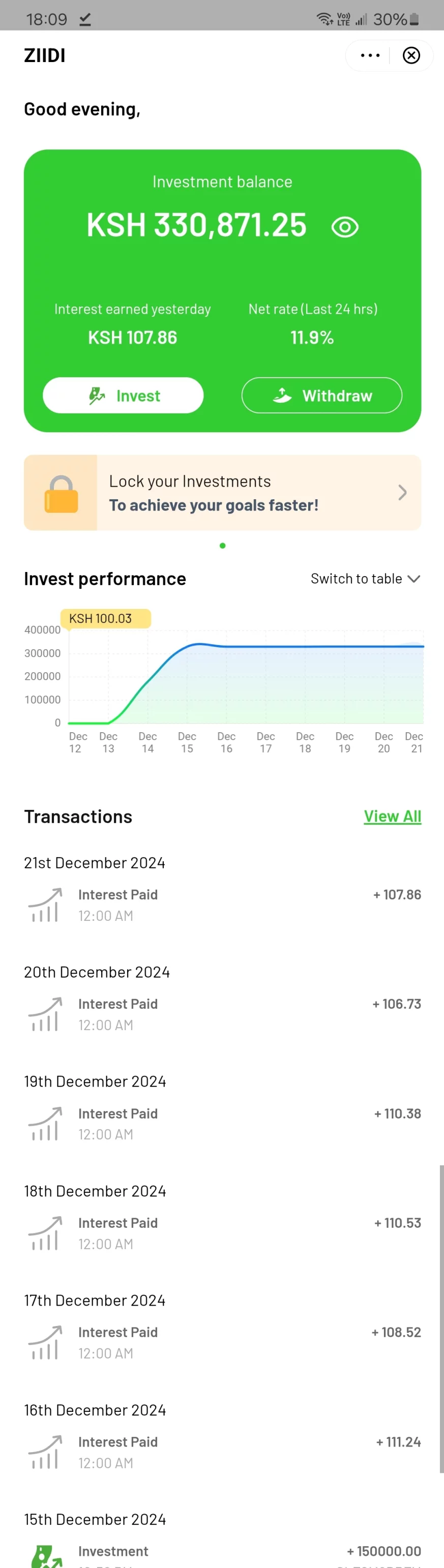
Task: Click the orange padlock icon
Action: click(61, 493)
